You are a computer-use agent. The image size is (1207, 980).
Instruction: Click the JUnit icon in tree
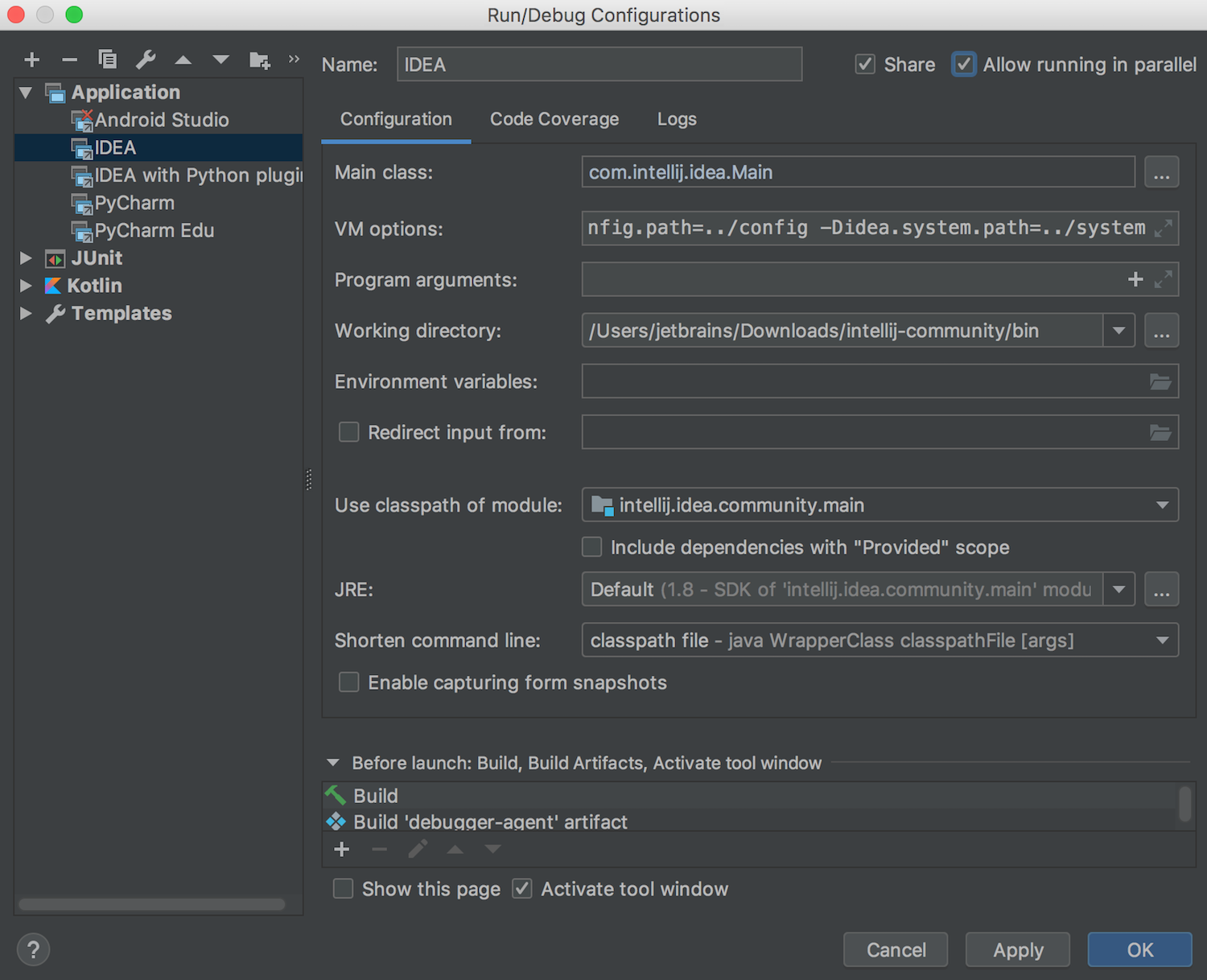[x=55, y=259]
